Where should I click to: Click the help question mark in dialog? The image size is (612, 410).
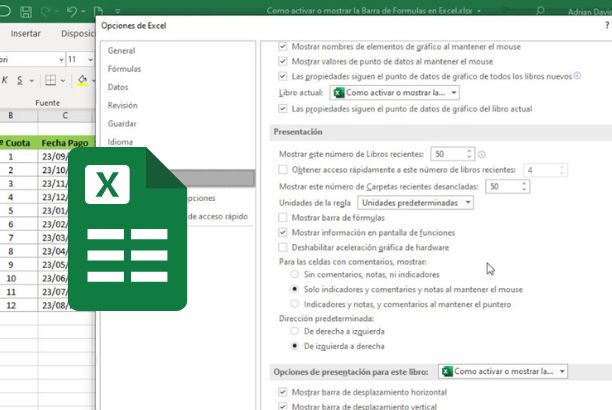[607, 25]
